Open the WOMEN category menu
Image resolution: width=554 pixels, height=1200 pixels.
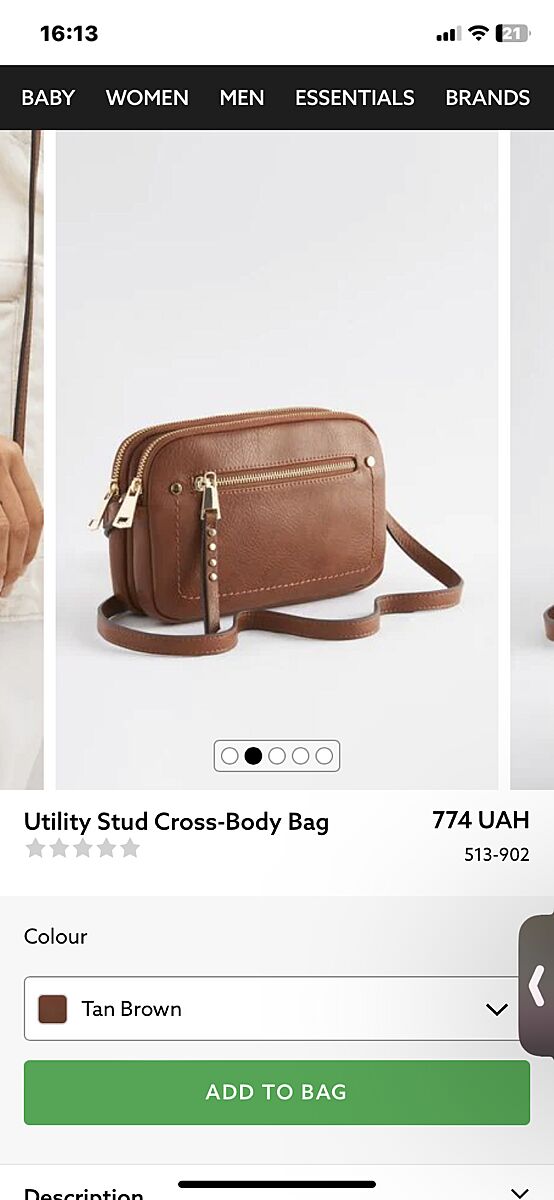[x=147, y=98]
